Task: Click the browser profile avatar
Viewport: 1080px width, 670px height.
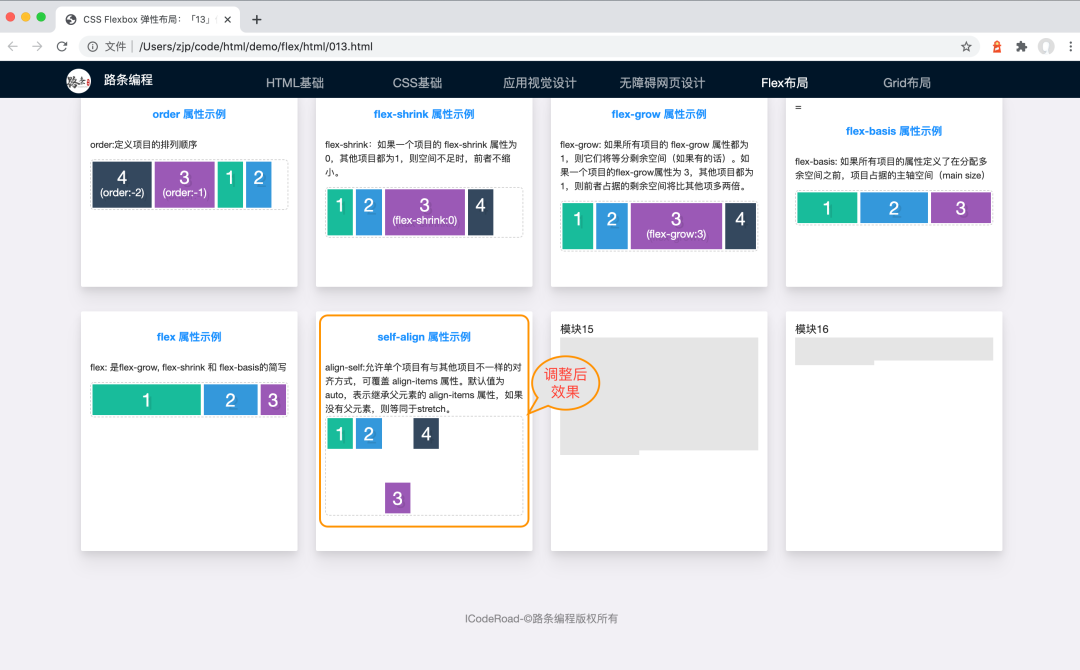Action: (x=1046, y=46)
